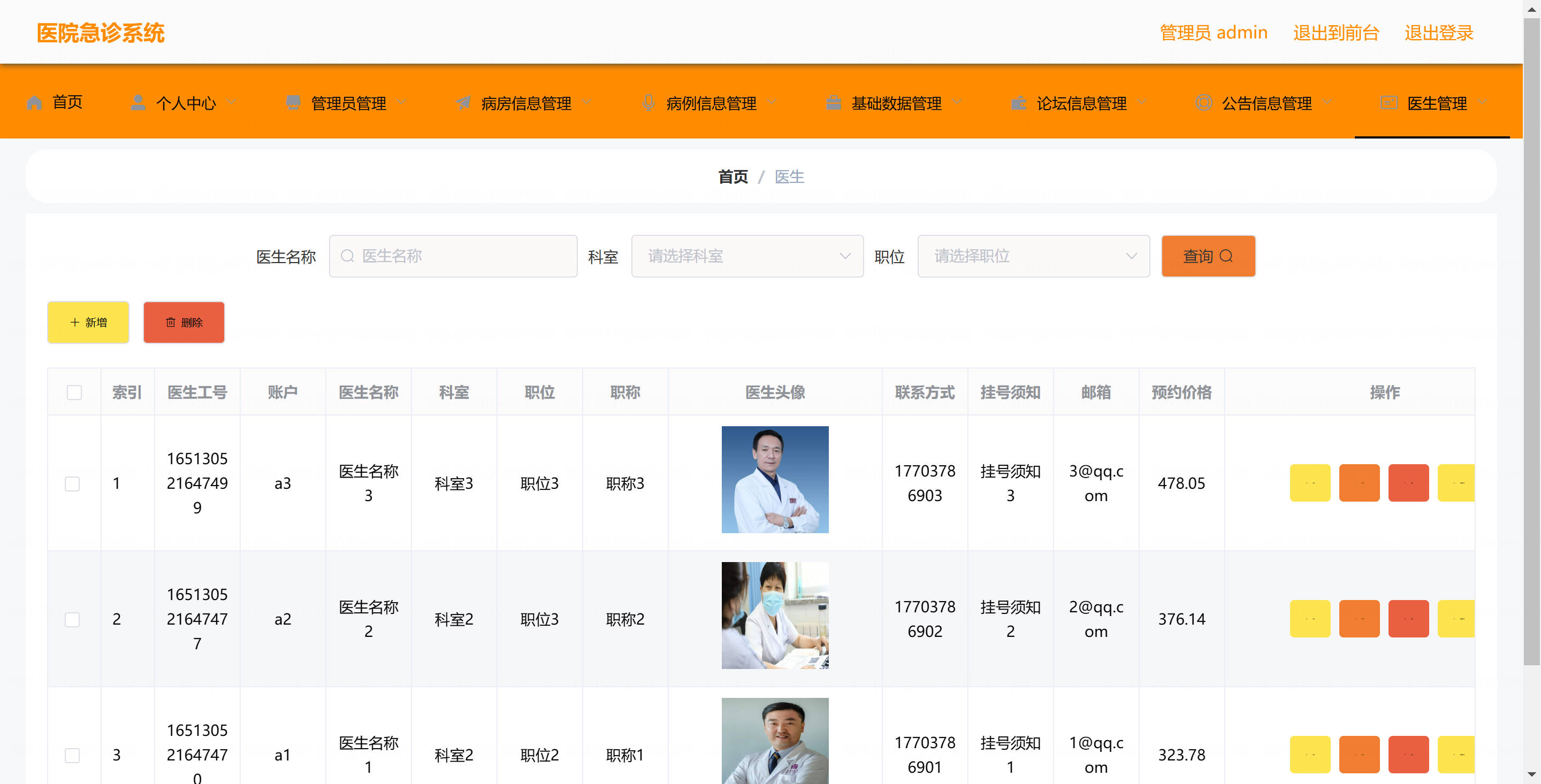The image size is (1541, 784).
Task: Click the orange action button in a1 row
Action: click(1359, 754)
